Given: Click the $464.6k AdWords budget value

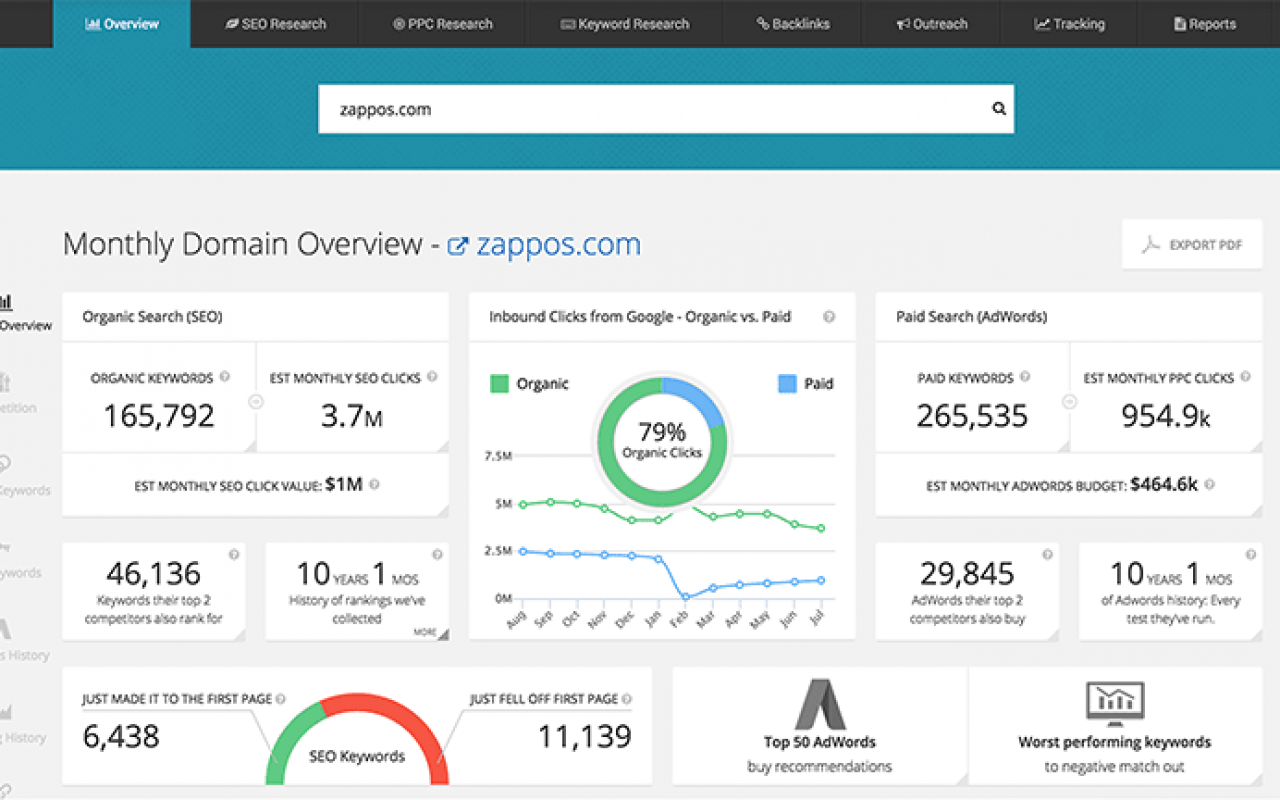Looking at the screenshot, I should tap(1164, 484).
